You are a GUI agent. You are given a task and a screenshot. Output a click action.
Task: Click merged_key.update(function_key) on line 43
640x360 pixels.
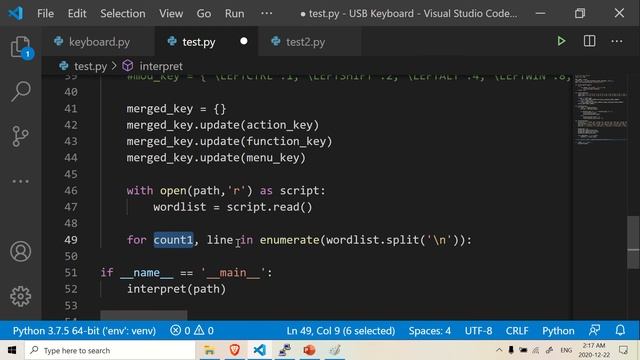[229, 141]
